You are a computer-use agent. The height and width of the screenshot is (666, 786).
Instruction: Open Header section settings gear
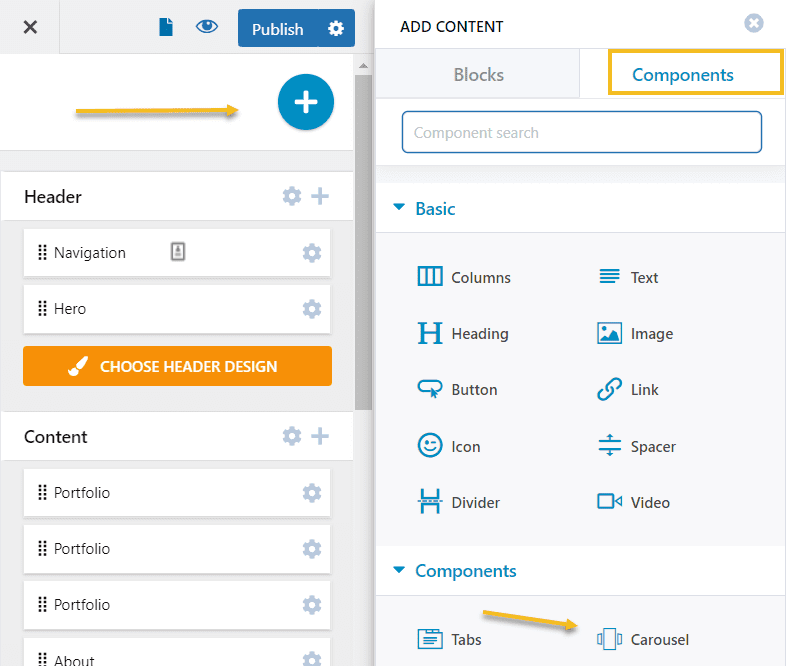click(x=292, y=196)
